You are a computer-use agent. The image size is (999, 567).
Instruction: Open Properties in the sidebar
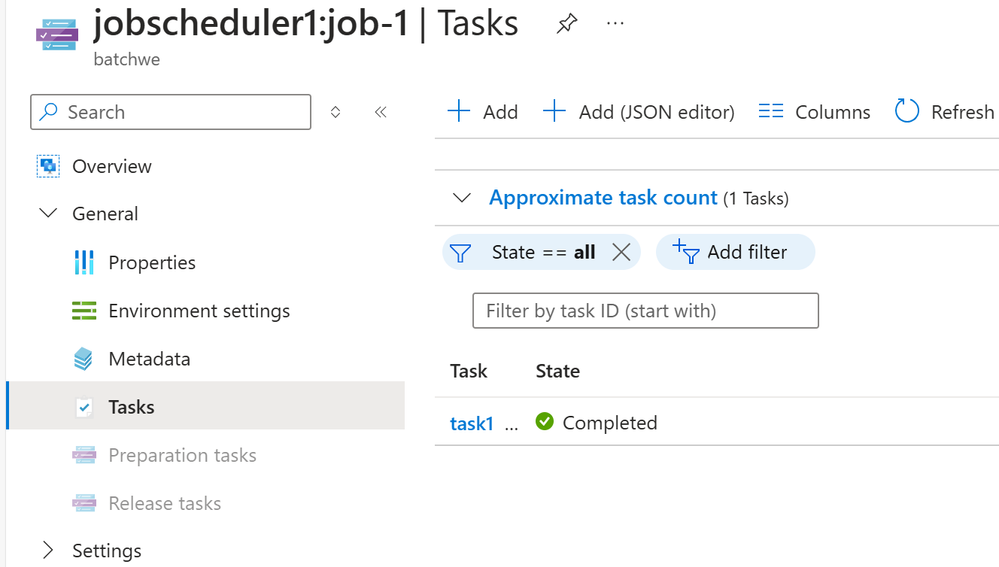click(x=152, y=262)
